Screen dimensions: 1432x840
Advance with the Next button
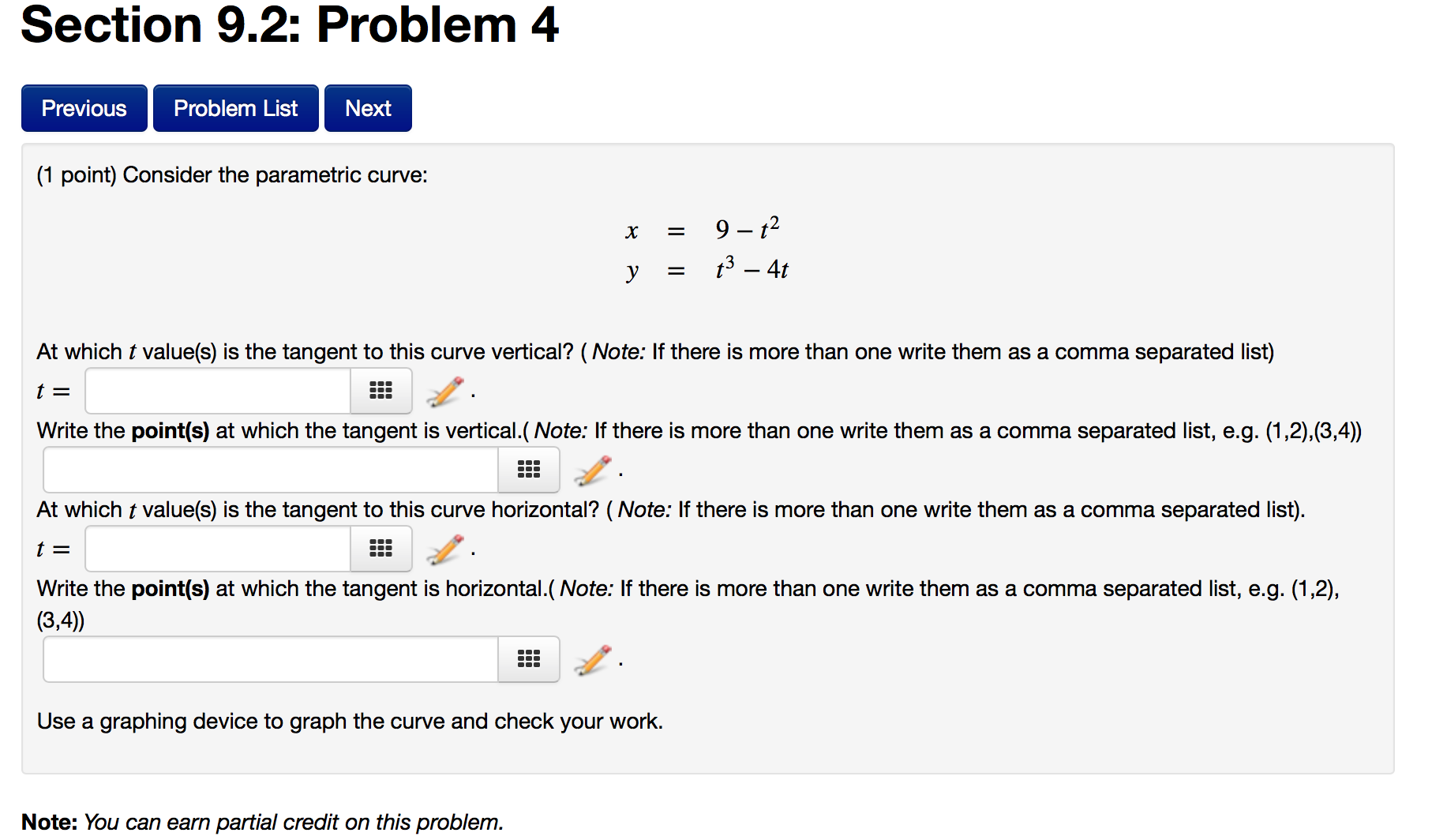[367, 108]
